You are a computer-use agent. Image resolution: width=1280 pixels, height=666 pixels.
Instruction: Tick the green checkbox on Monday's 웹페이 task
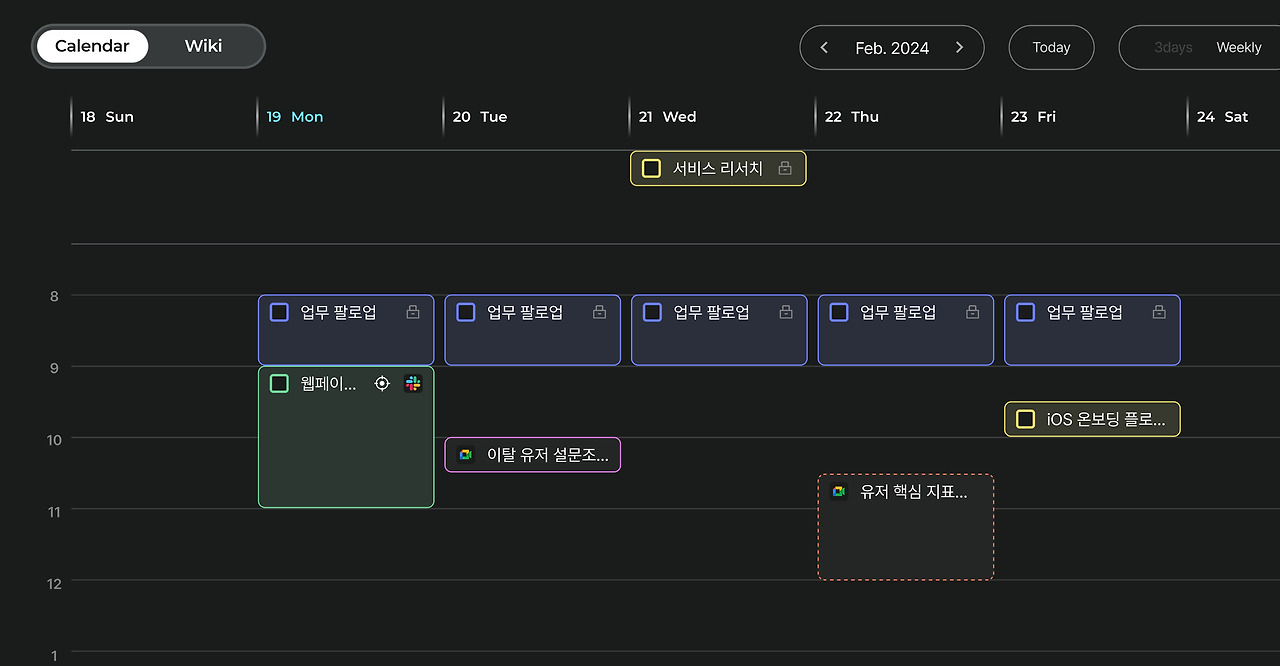[279, 384]
